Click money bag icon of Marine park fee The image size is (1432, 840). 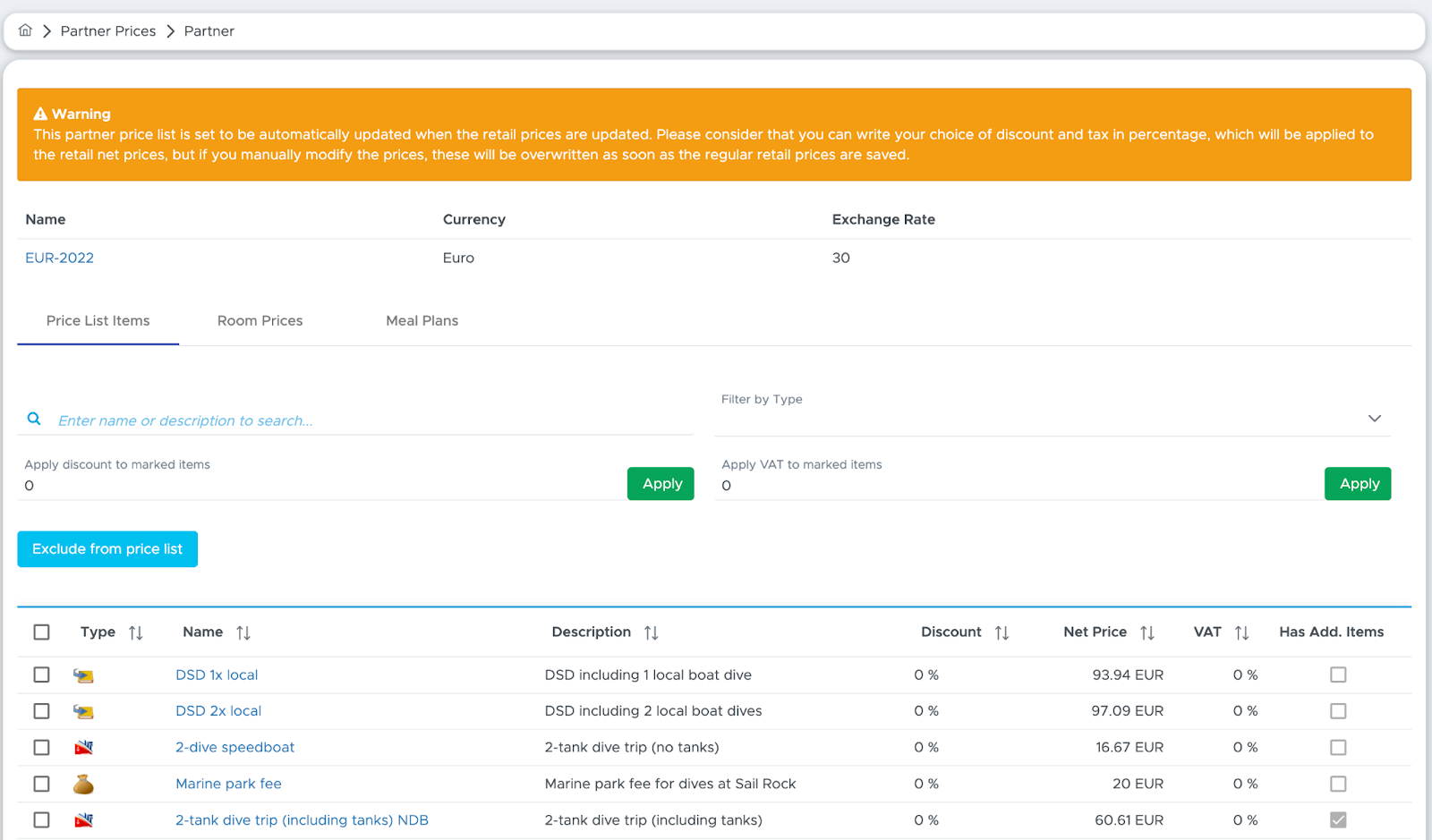tap(83, 784)
